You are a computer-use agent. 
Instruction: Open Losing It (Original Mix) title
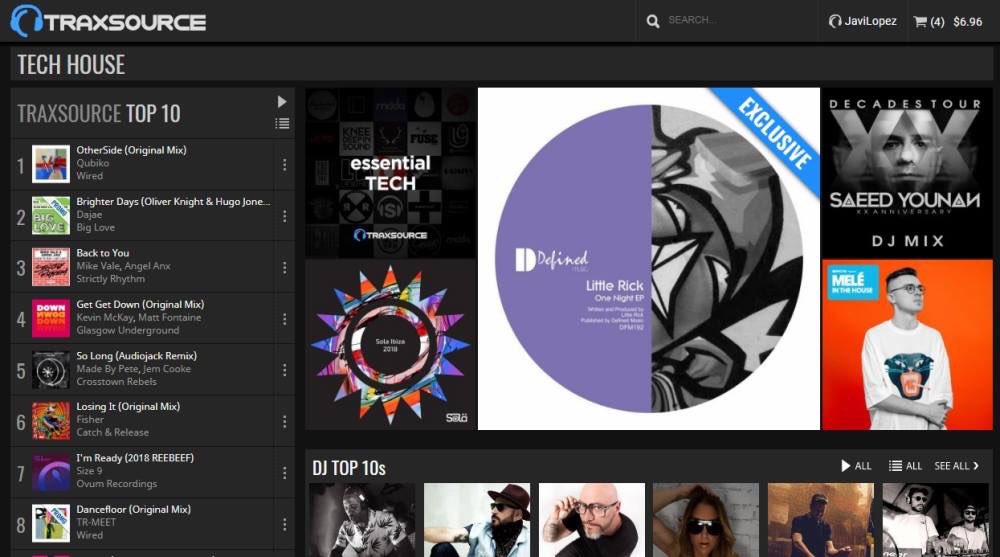pyautogui.click(x=128, y=406)
